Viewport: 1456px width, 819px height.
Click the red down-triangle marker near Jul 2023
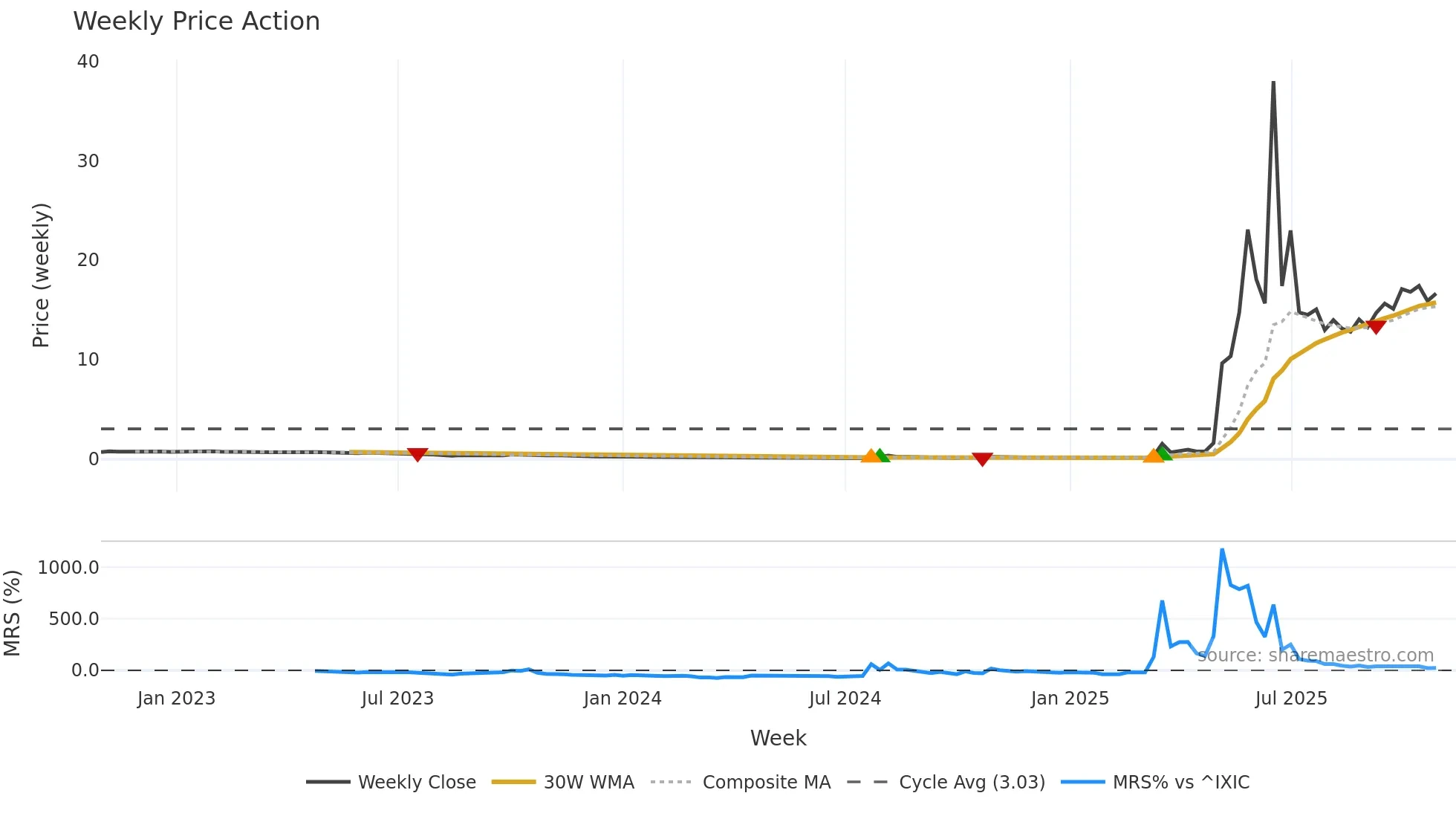(417, 454)
